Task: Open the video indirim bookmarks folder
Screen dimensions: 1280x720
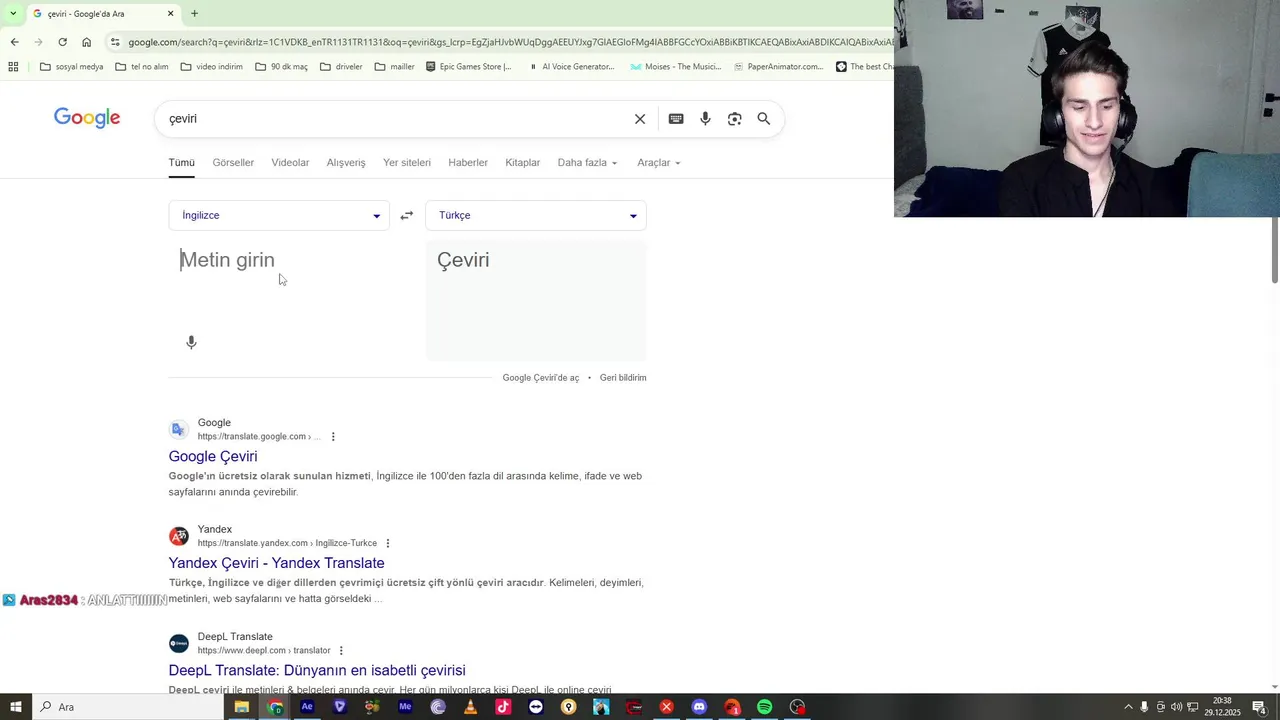Action: tap(211, 67)
